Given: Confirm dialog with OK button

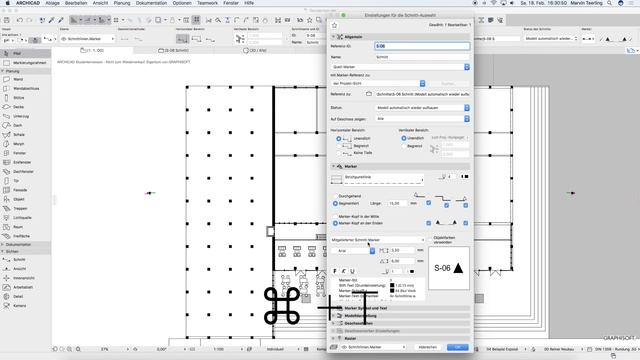Looking at the screenshot, I should point(458,347).
